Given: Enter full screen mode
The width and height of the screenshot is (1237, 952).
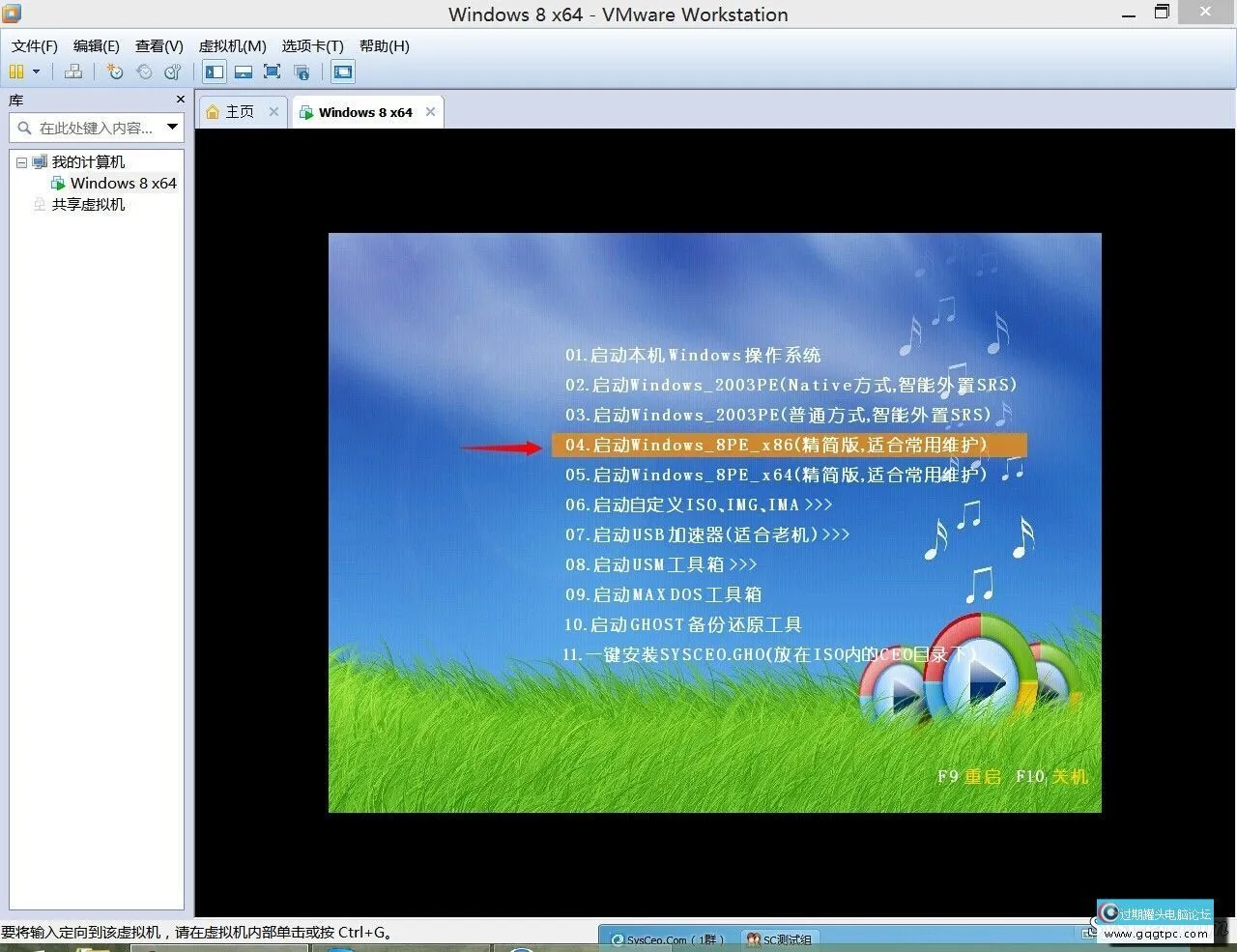Looking at the screenshot, I should [273, 72].
